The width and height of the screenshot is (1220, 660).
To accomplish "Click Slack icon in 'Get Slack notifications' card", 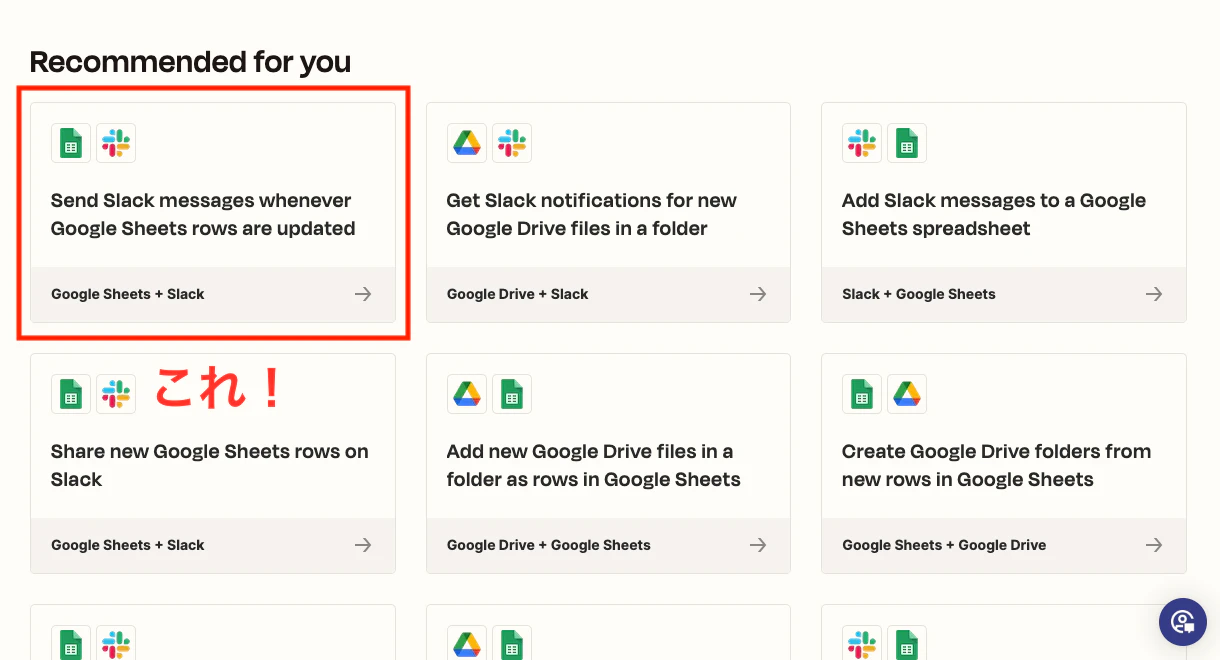I will pyautogui.click(x=512, y=143).
